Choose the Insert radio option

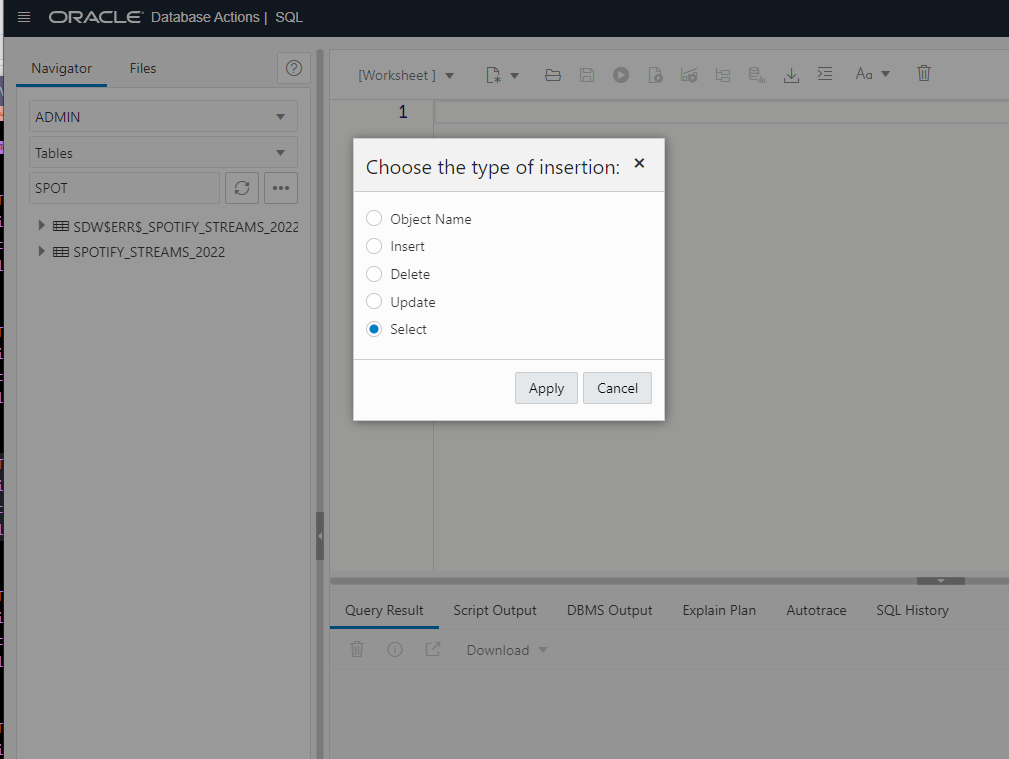click(374, 246)
